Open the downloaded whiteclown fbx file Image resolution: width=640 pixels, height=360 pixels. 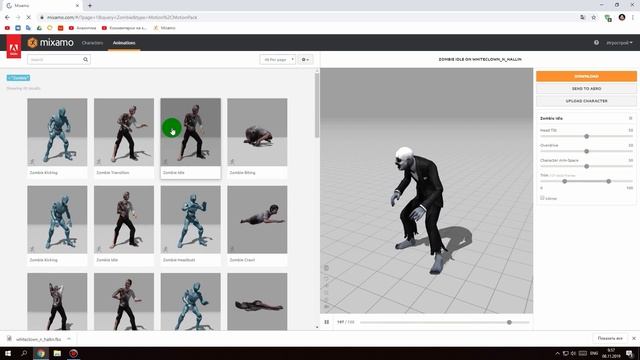click(38, 339)
